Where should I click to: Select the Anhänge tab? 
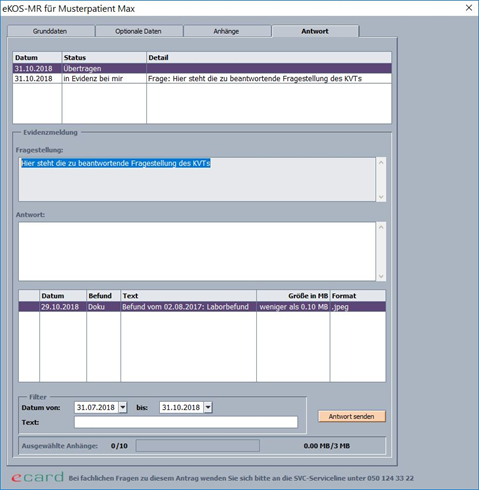(227, 31)
